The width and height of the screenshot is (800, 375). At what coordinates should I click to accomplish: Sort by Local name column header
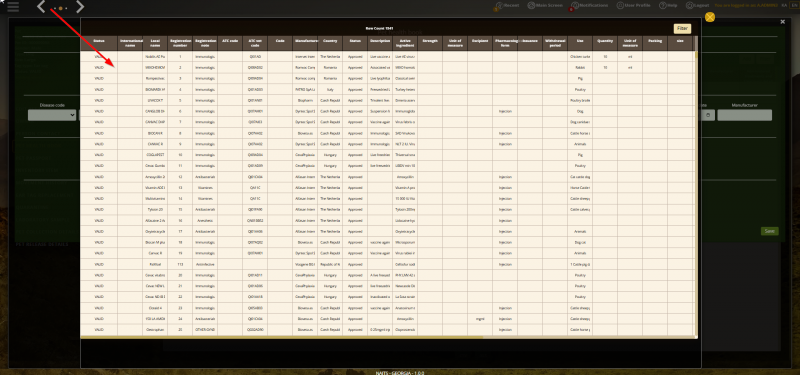(155, 43)
